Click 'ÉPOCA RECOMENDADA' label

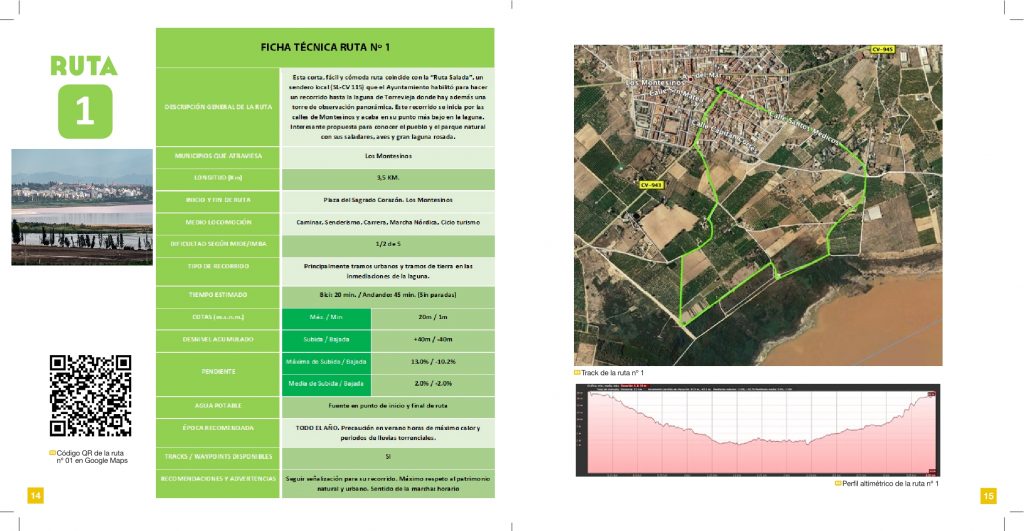218,428
